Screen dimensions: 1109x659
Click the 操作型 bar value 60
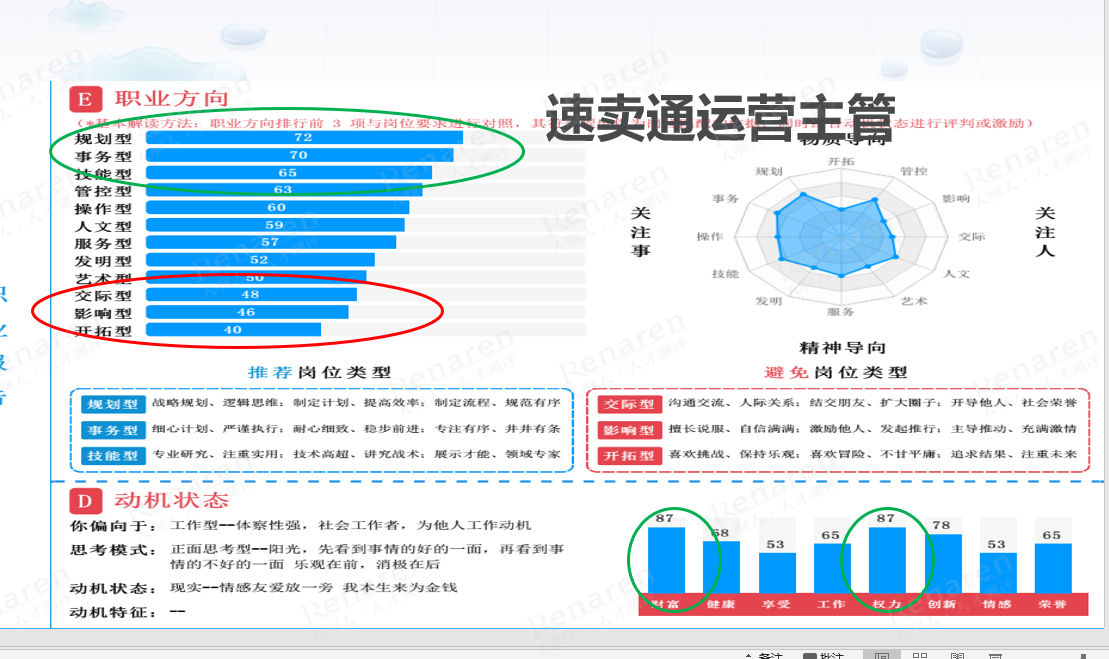point(277,207)
